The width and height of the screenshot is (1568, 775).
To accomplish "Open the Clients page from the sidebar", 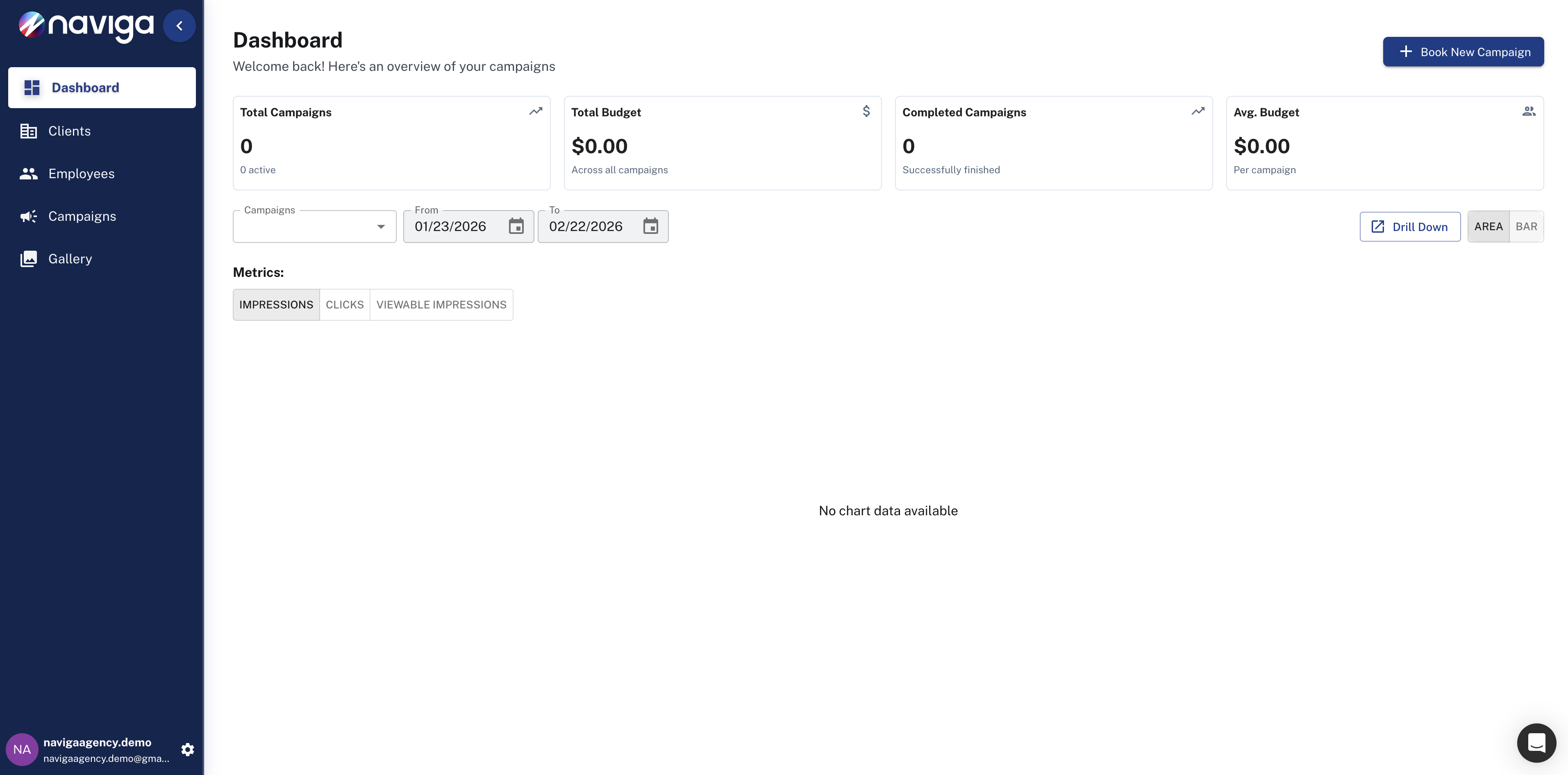I will (69, 131).
